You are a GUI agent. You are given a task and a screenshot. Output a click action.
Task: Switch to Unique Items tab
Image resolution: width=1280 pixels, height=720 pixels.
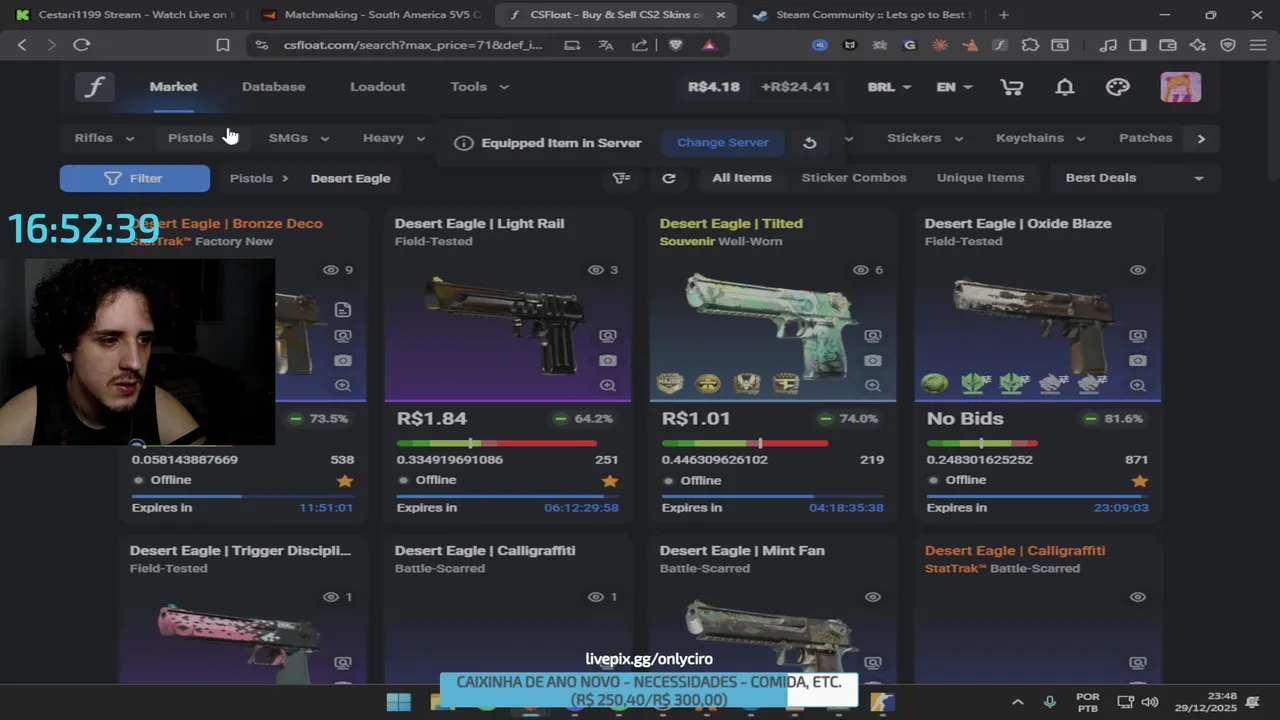[x=980, y=178]
